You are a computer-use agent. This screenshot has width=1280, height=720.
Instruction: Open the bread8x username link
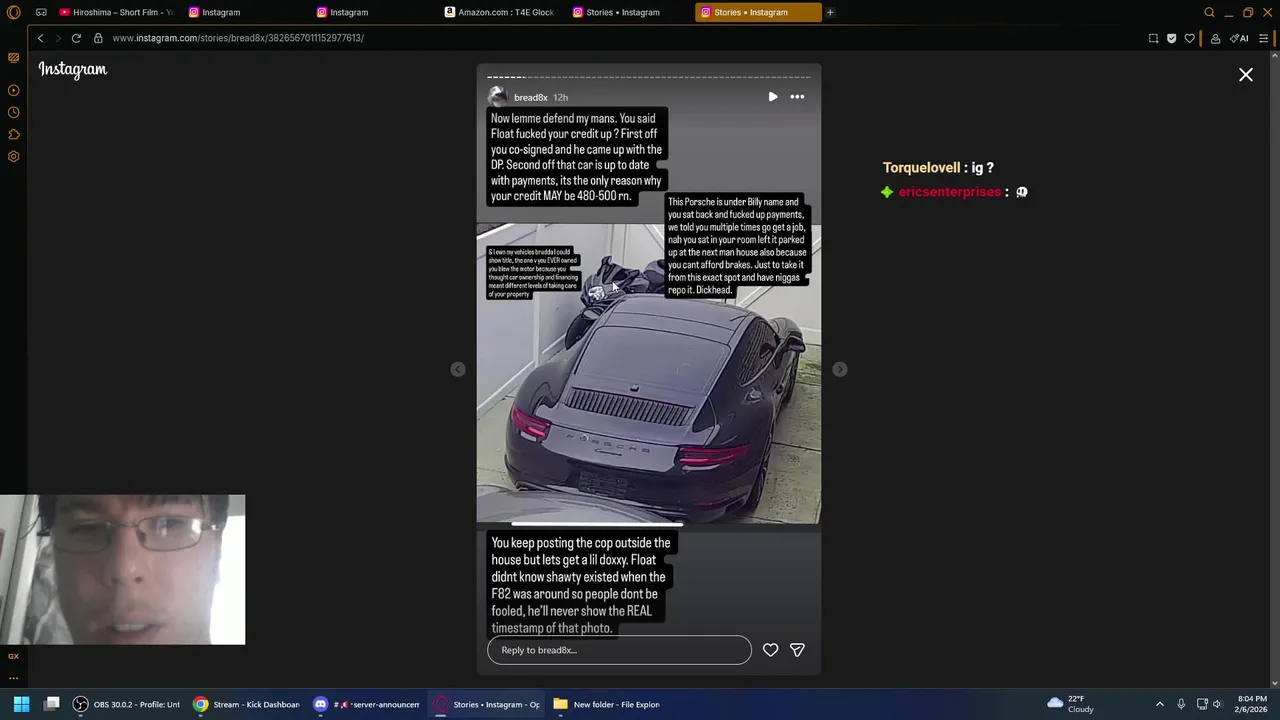tap(530, 97)
